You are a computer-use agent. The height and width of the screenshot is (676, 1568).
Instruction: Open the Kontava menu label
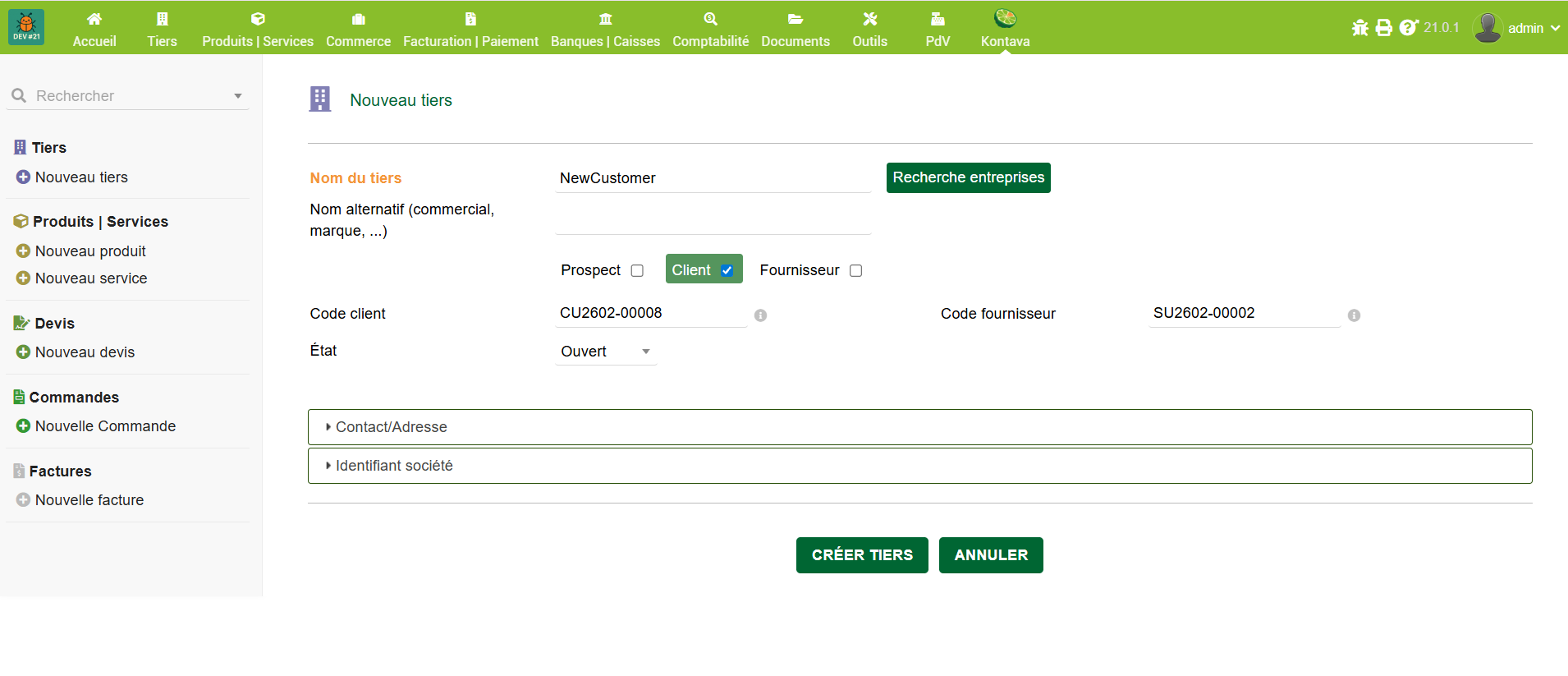(1006, 41)
